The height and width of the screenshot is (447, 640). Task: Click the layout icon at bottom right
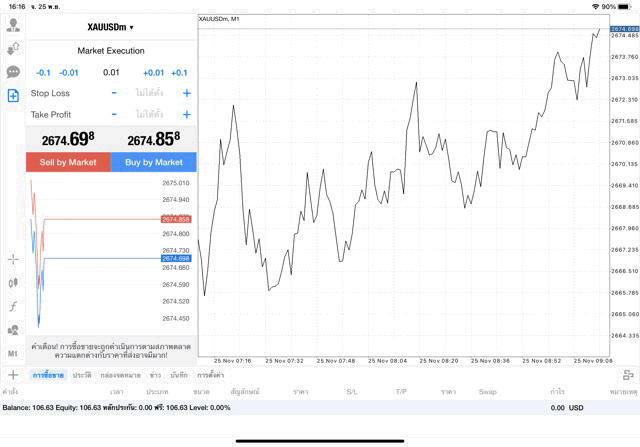629,374
